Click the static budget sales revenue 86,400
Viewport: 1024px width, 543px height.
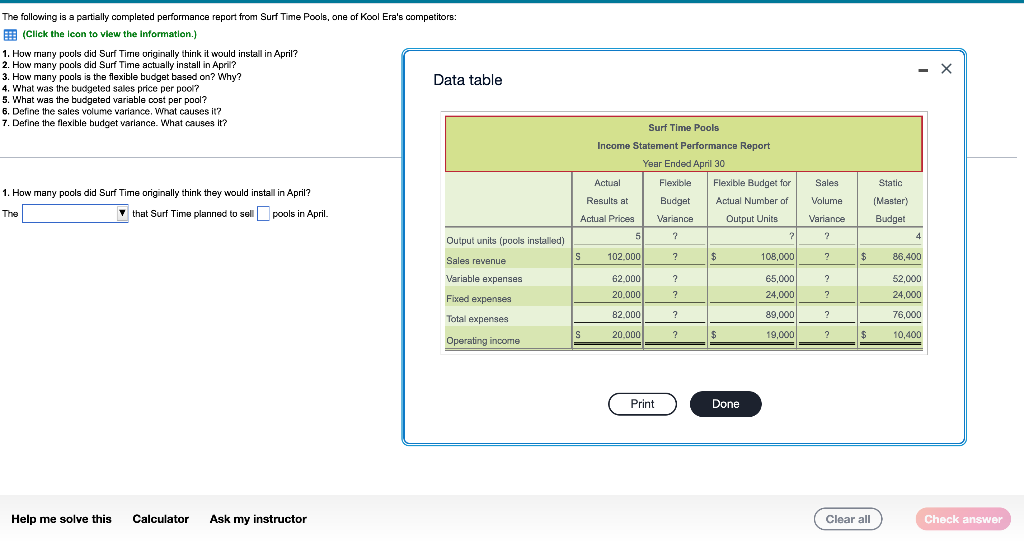pos(906,257)
